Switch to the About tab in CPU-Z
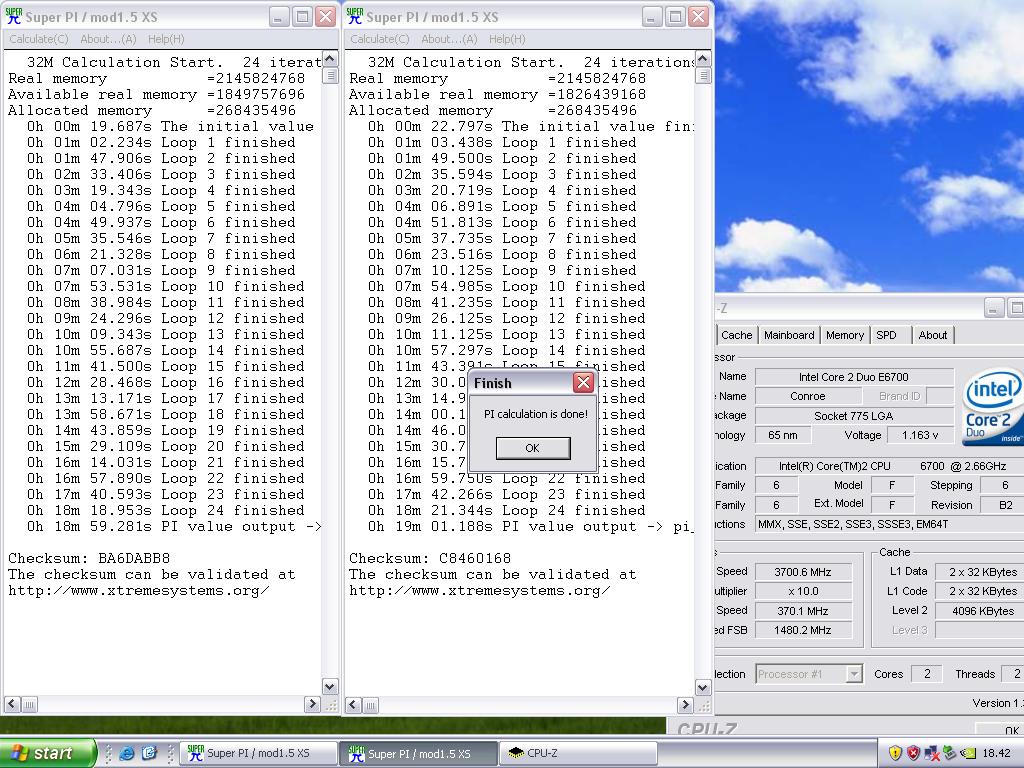This screenshot has width=1024, height=768. tap(933, 335)
